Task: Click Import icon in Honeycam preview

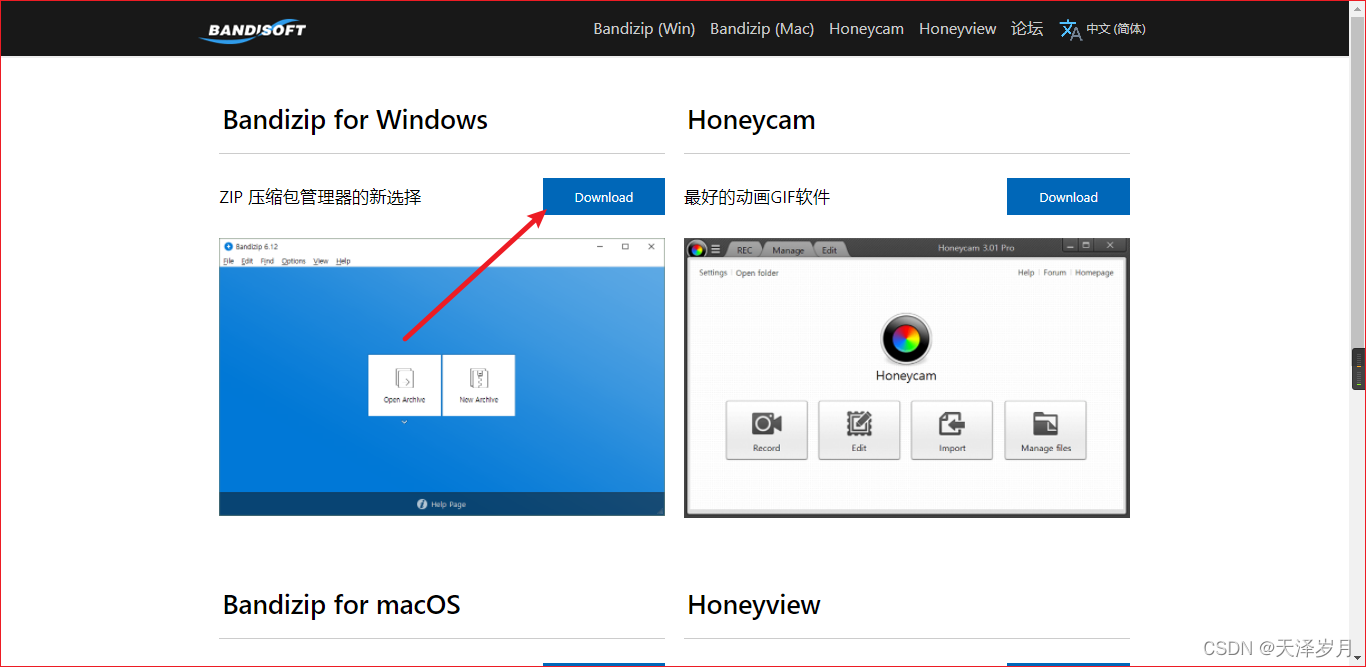Action: pyautogui.click(x=952, y=423)
